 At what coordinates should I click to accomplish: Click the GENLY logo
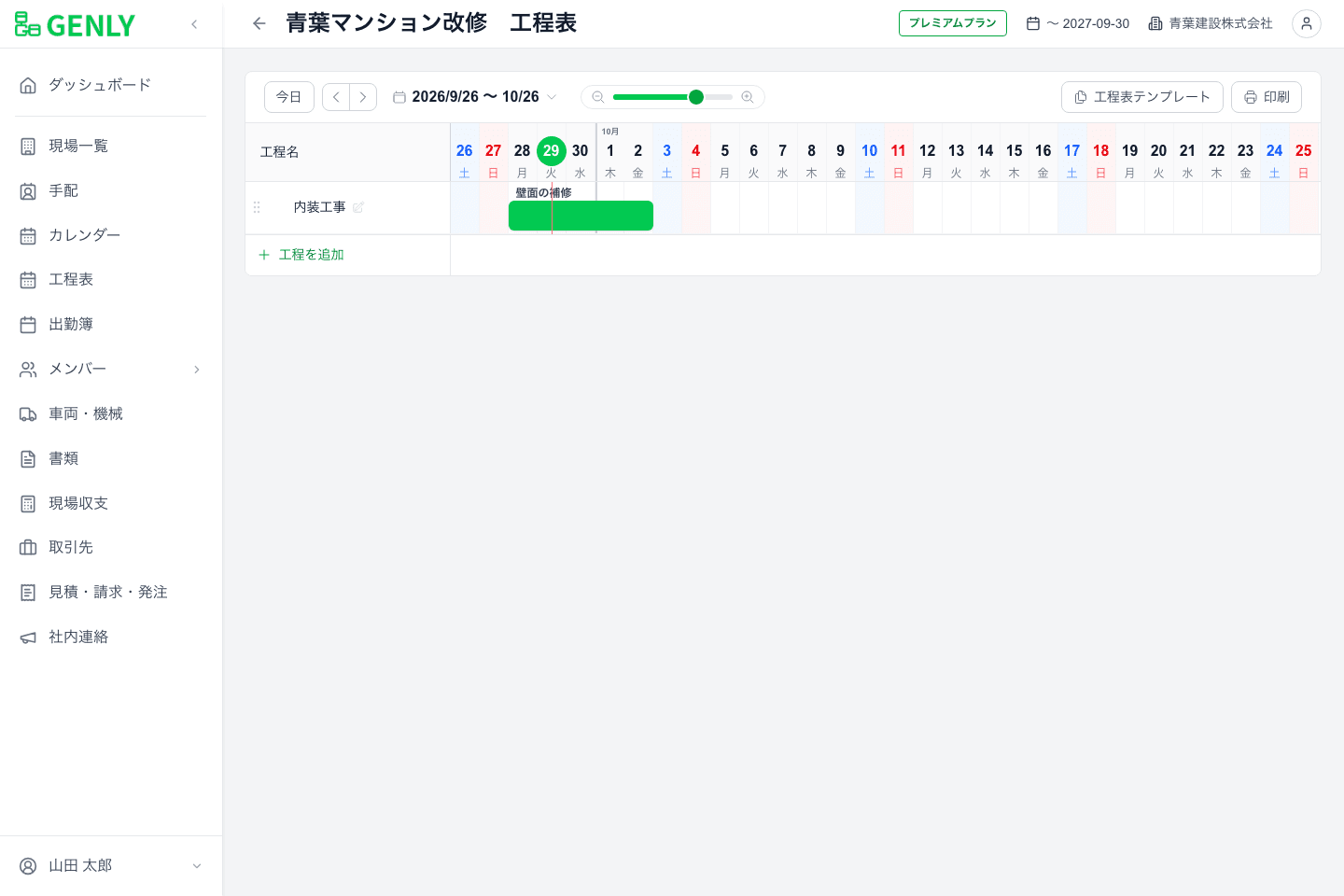pos(75,25)
